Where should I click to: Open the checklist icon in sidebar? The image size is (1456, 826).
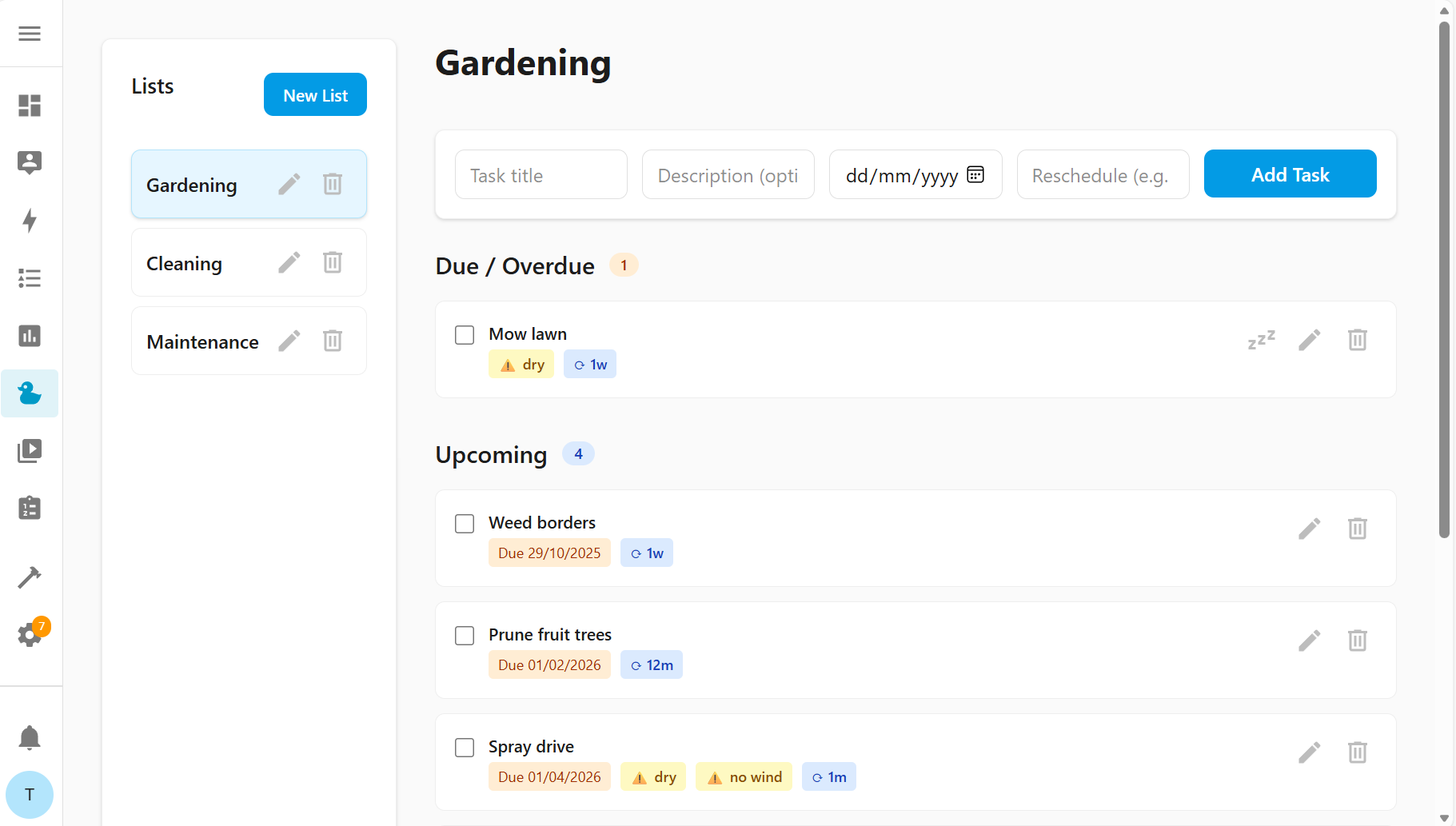coord(30,278)
